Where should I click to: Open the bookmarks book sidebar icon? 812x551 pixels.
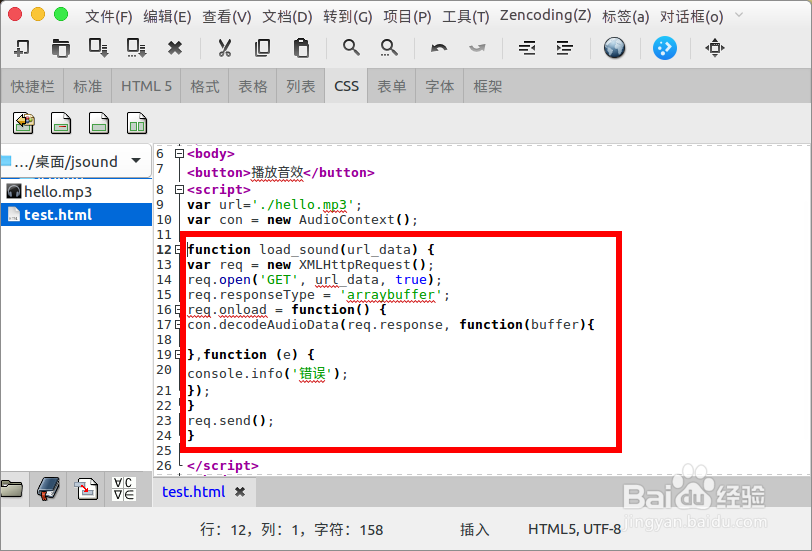coord(48,488)
